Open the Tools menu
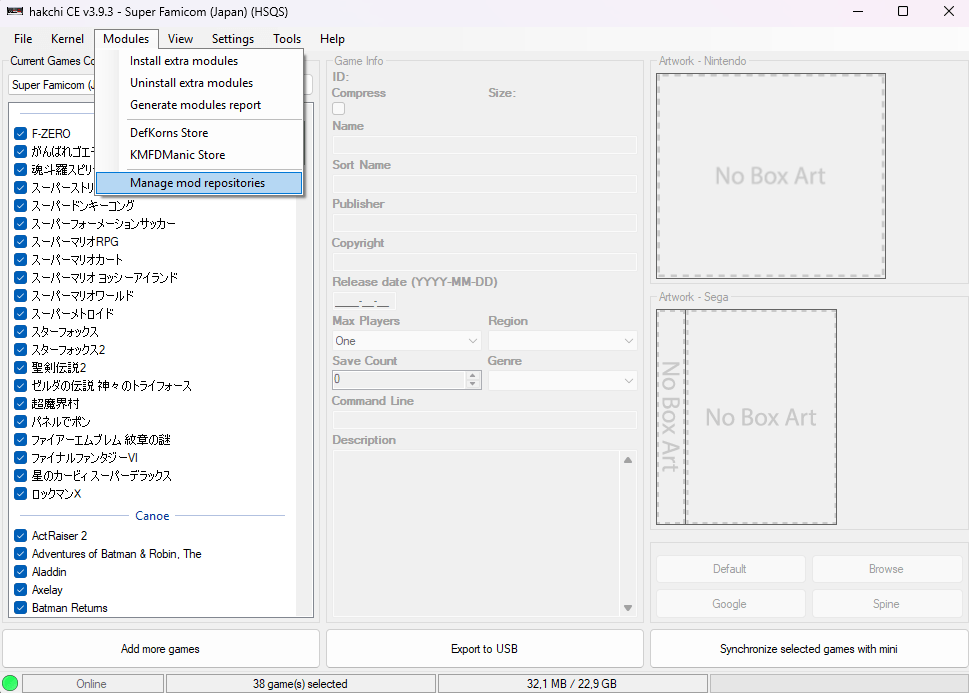This screenshot has width=969, height=693. click(287, 38)
